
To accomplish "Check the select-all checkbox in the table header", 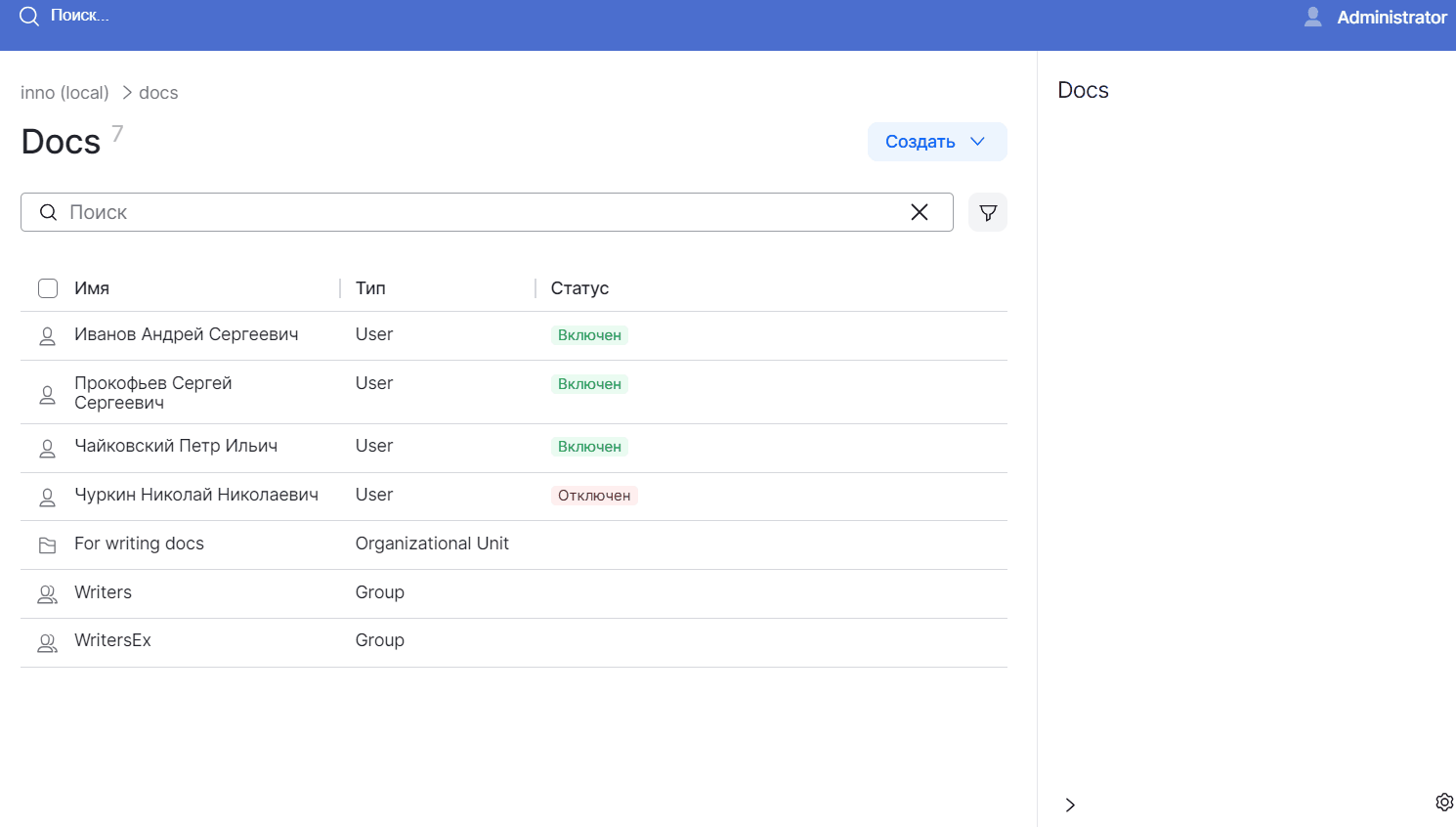I will (47, 287).
